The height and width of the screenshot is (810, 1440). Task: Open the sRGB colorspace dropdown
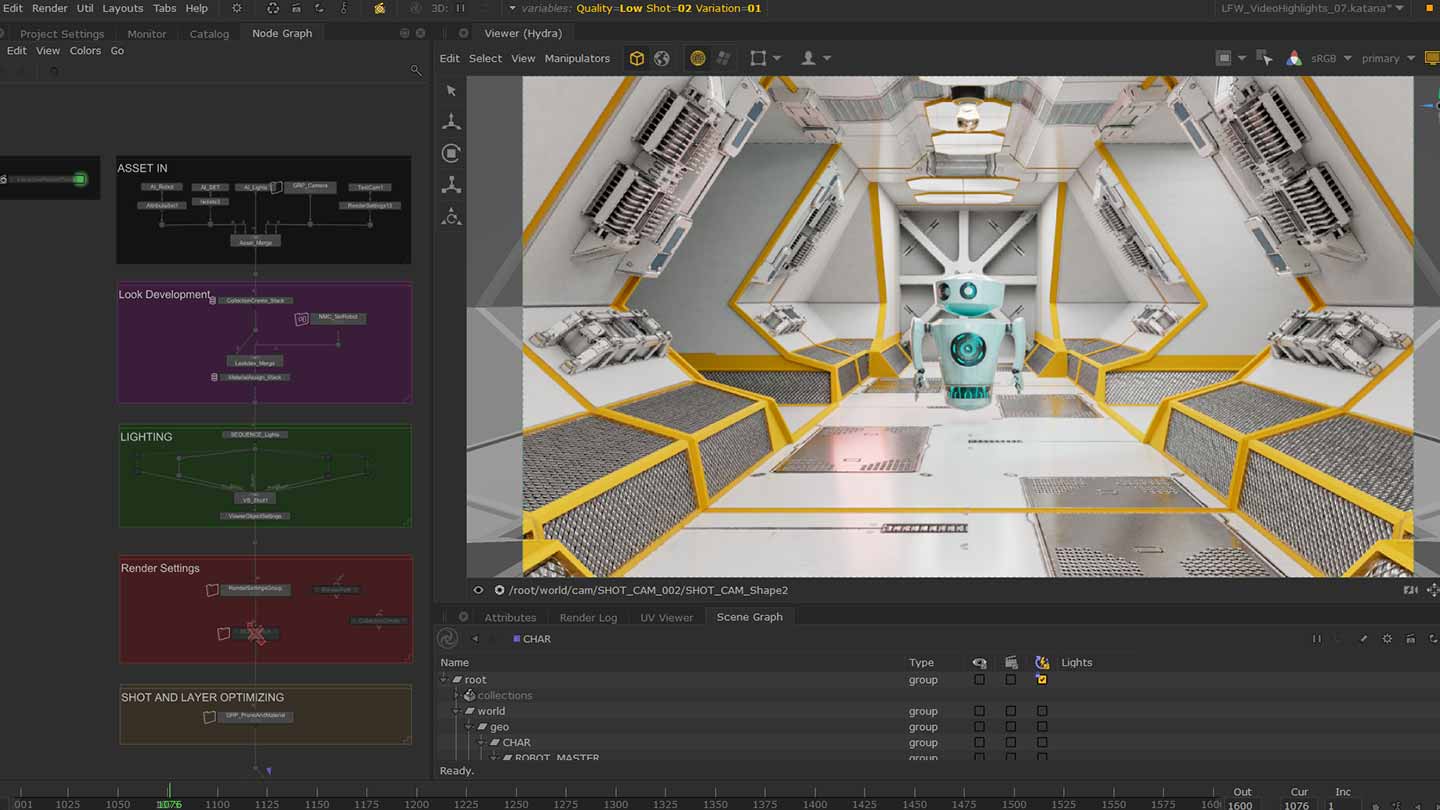click(1330, 59)
